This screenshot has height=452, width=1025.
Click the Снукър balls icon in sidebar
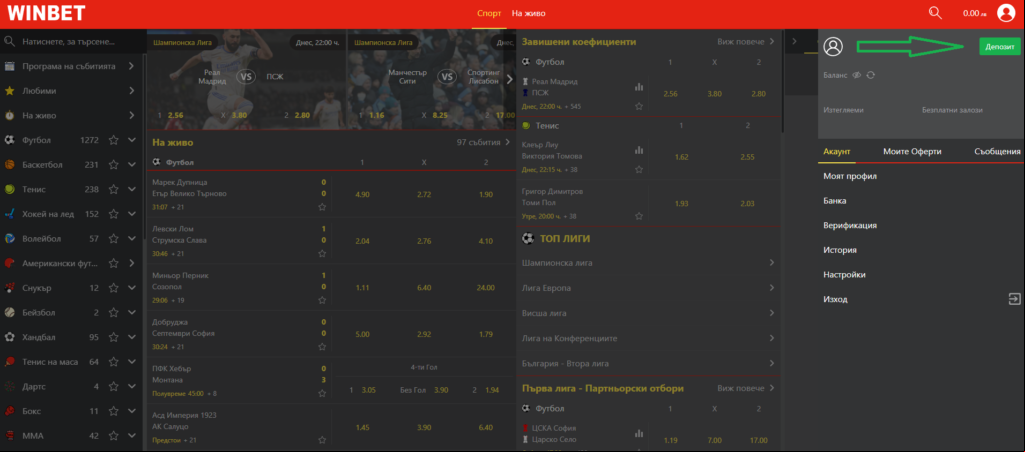coord(9,288)
